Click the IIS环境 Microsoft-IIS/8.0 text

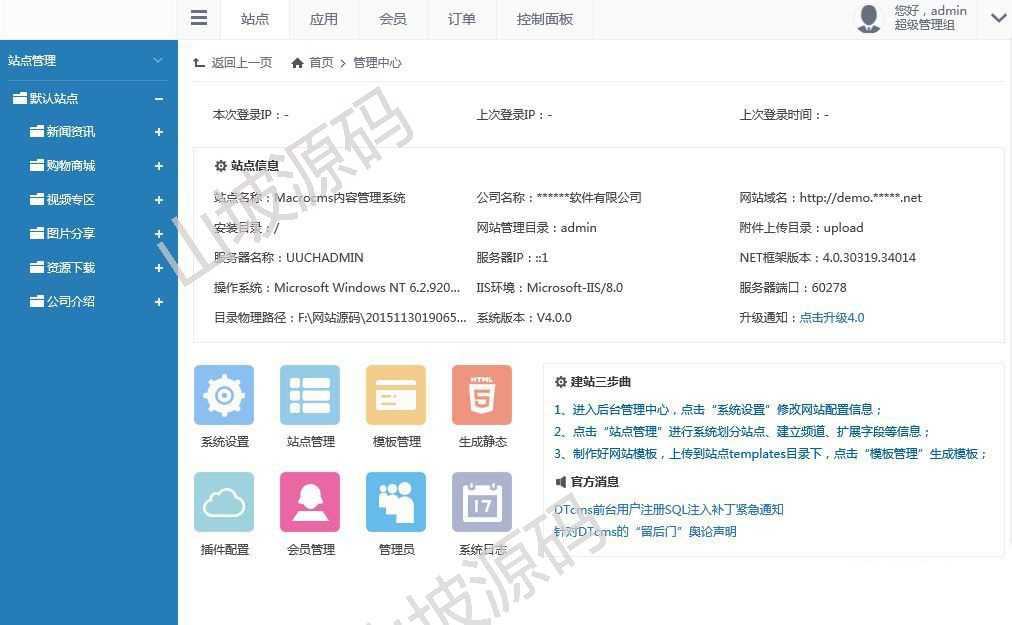pos(550,287)
